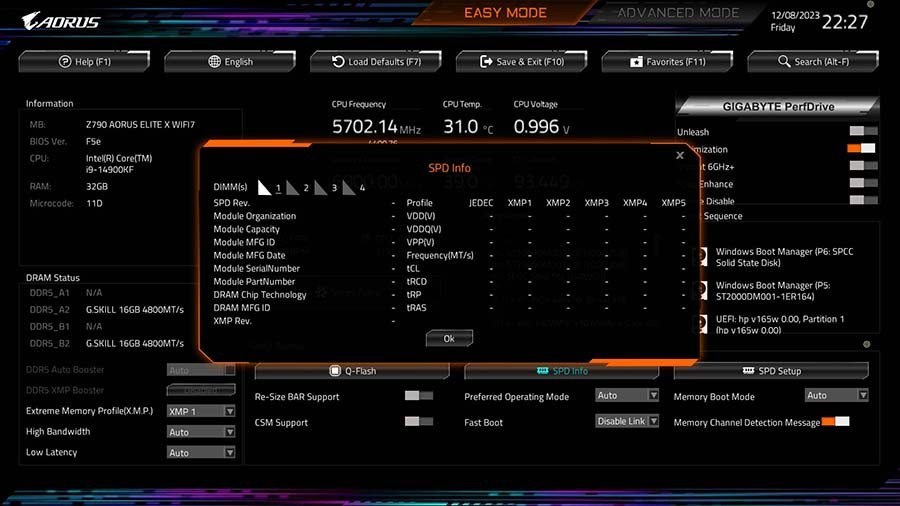The image size is (900, 506).
Task: Toggle Re-Size BAR Support
Action: click(418, 395)
